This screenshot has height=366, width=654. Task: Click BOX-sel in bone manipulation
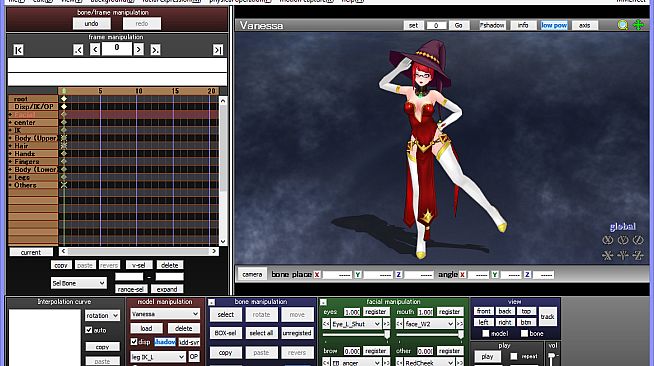click(226, 333)
